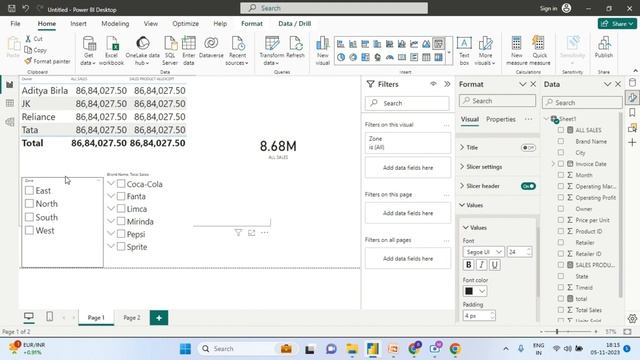Image resolution: width=640 pixels, height=360 pixels.
Task: Create a Quick measure
Action: [540, 51]
